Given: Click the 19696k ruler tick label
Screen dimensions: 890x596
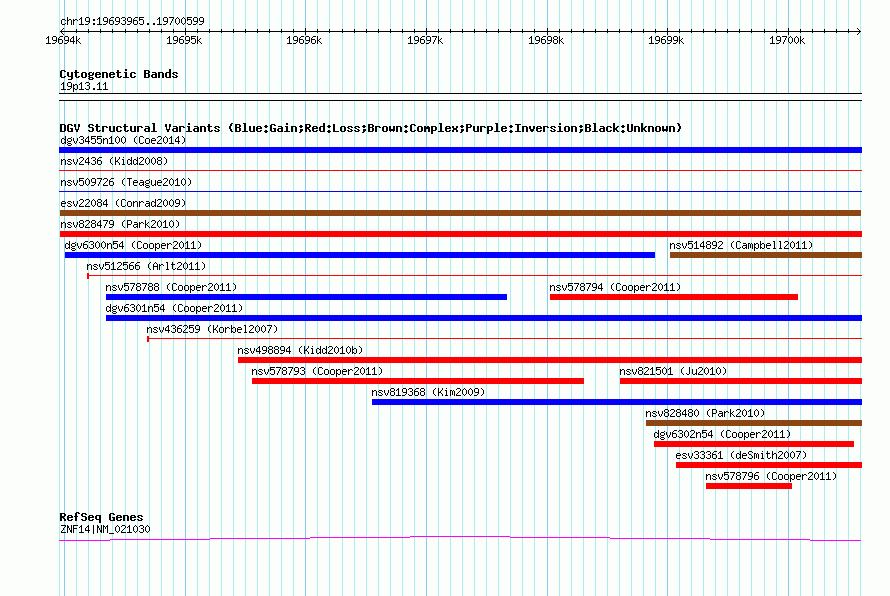Looking at the screenshot, I should [304, 40].
